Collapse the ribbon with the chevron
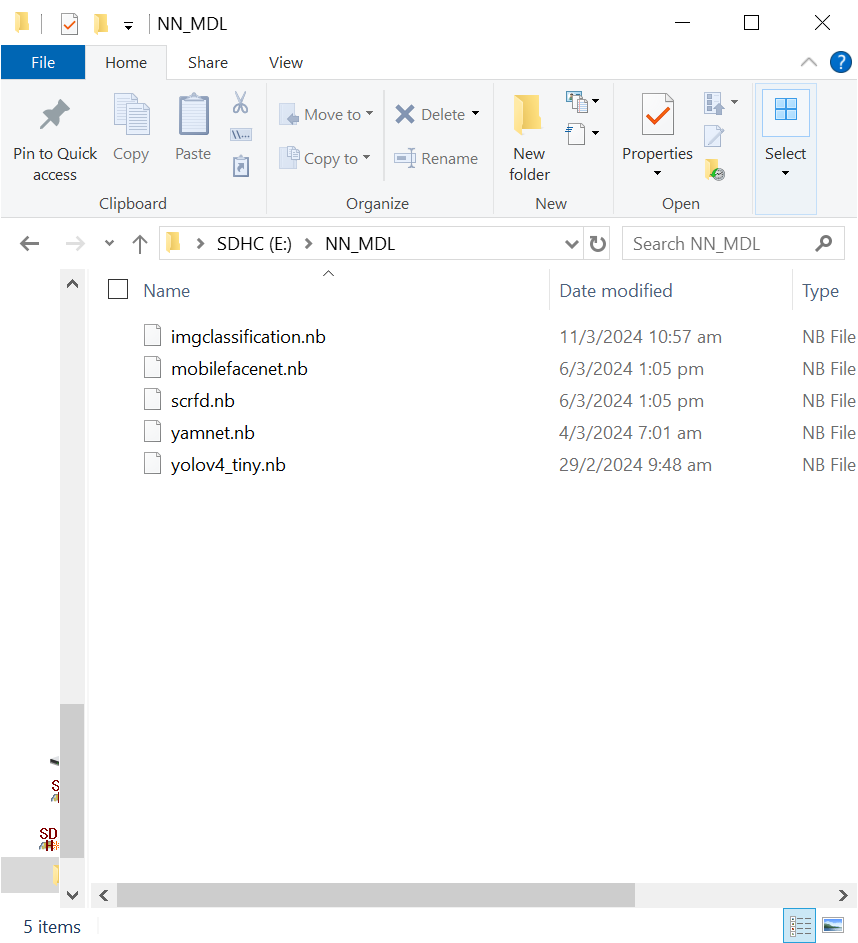858x943 pixels. (809, 62)
